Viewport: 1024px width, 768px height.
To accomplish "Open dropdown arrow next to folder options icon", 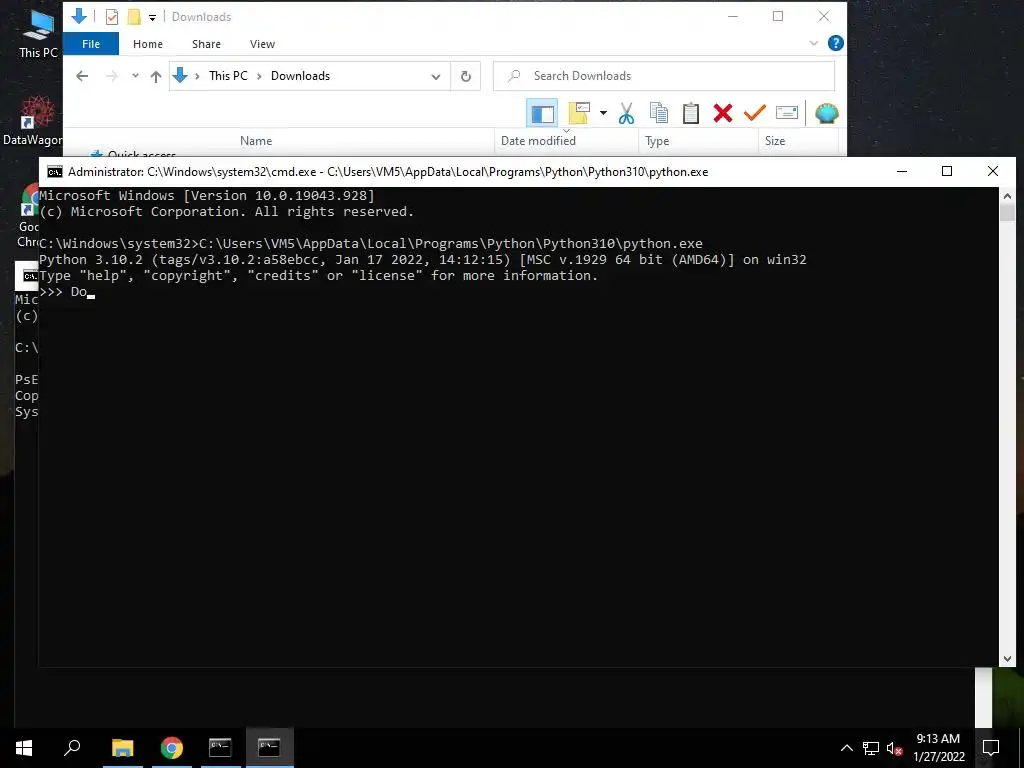I will [603, 113].
